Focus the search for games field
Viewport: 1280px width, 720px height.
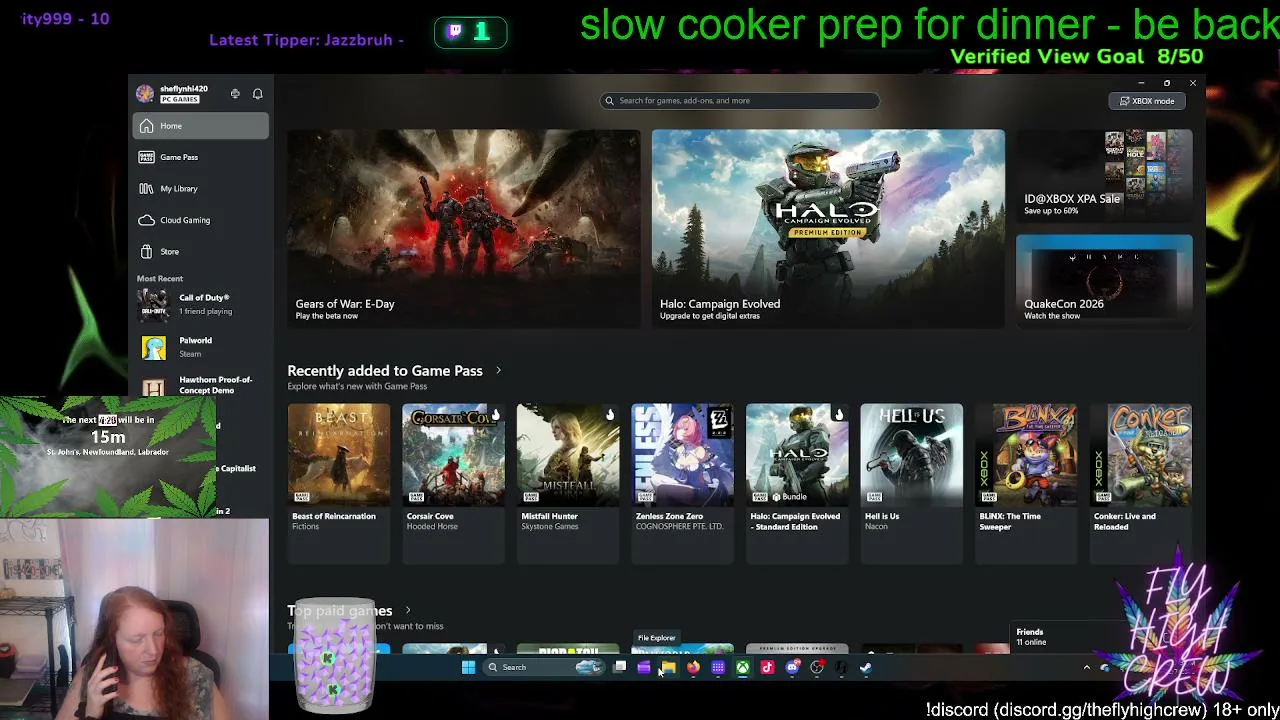click(x=740, y=101)
